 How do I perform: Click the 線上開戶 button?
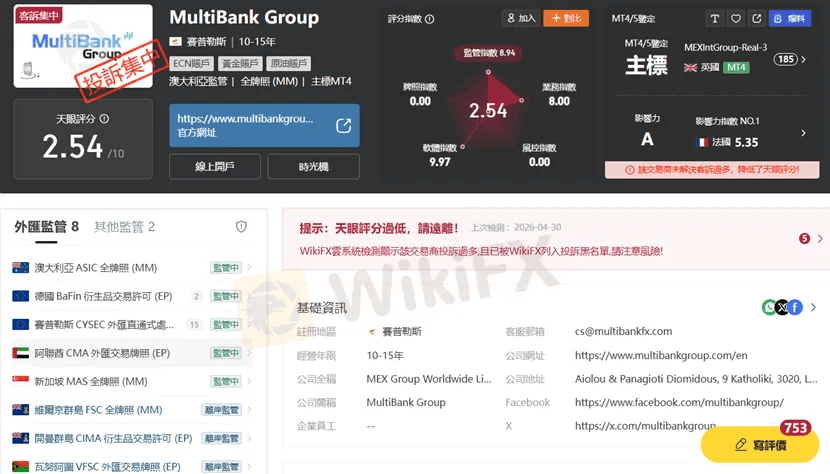coord(214,167)
